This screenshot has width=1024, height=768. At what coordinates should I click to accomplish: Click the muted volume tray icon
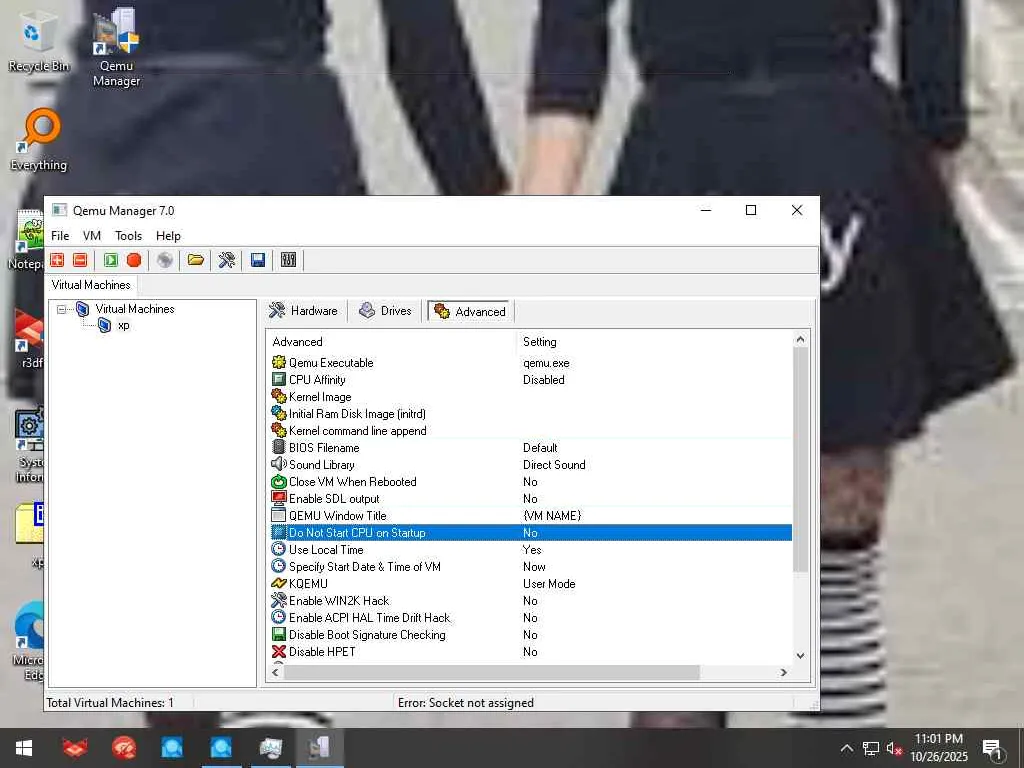894,748
